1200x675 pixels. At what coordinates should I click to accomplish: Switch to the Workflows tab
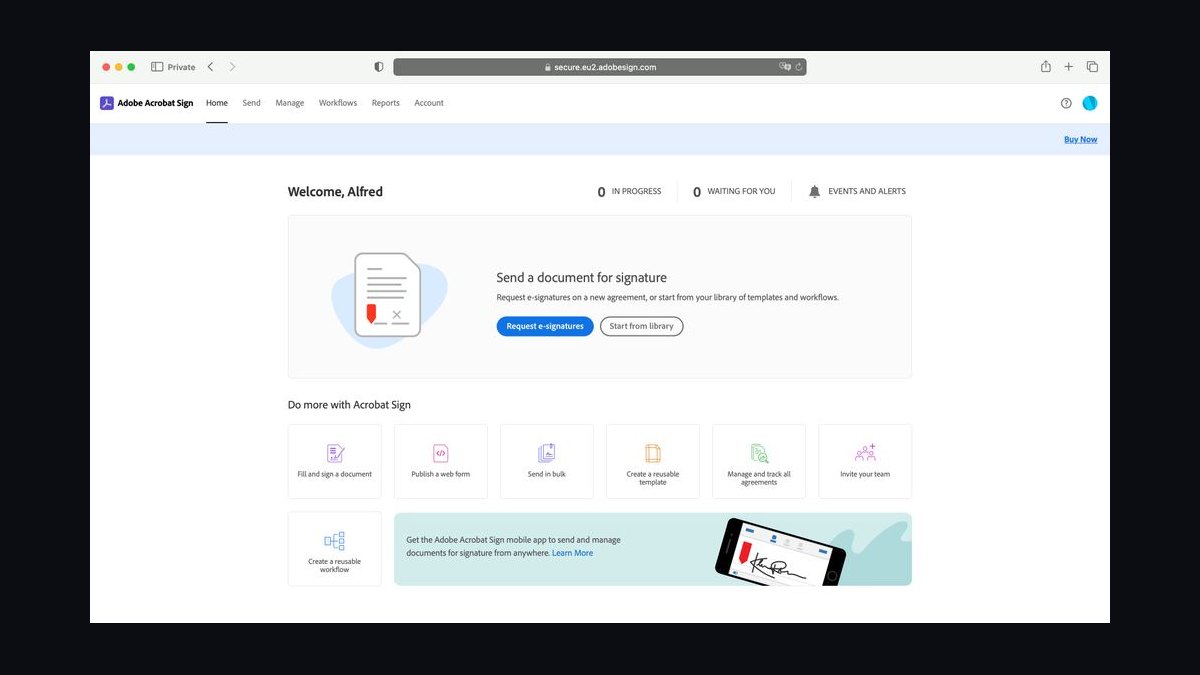(338, 103)
